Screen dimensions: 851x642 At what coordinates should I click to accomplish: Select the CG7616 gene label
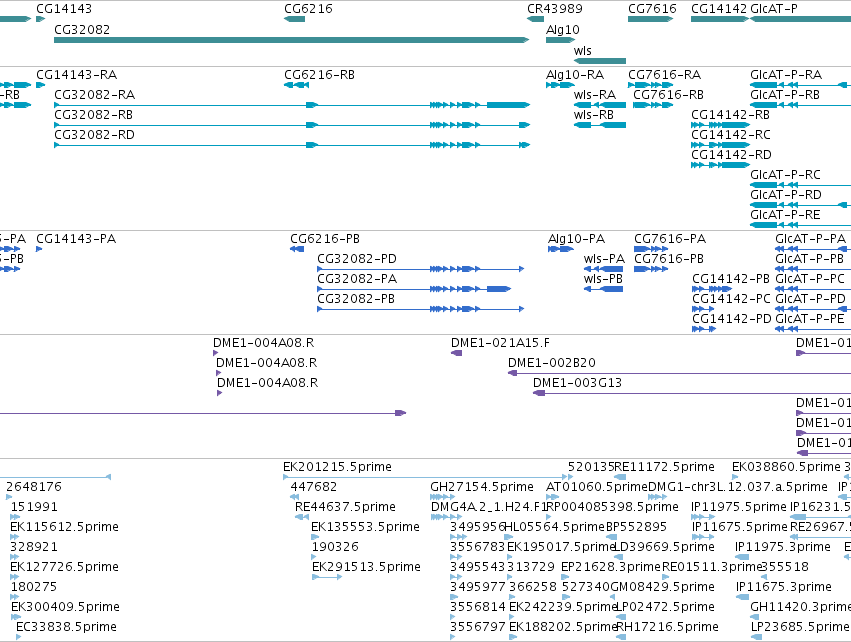(652, 9)
